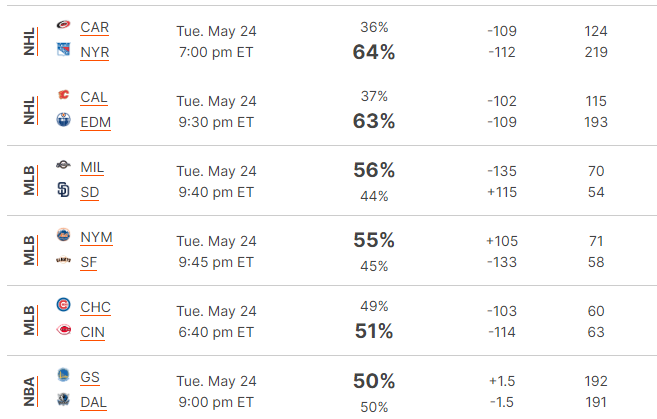Click the New York Mets logo
This screenshot has width=657, height=419.
point(63,235)
